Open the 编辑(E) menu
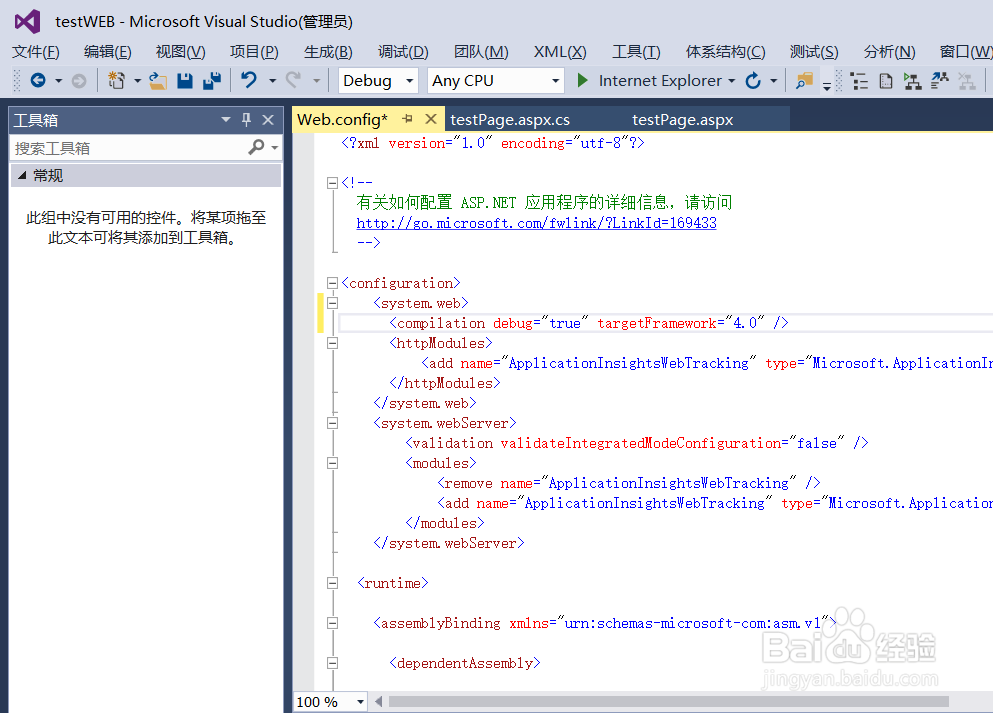Viewport: 993px width, 713px height. point(108,51)
